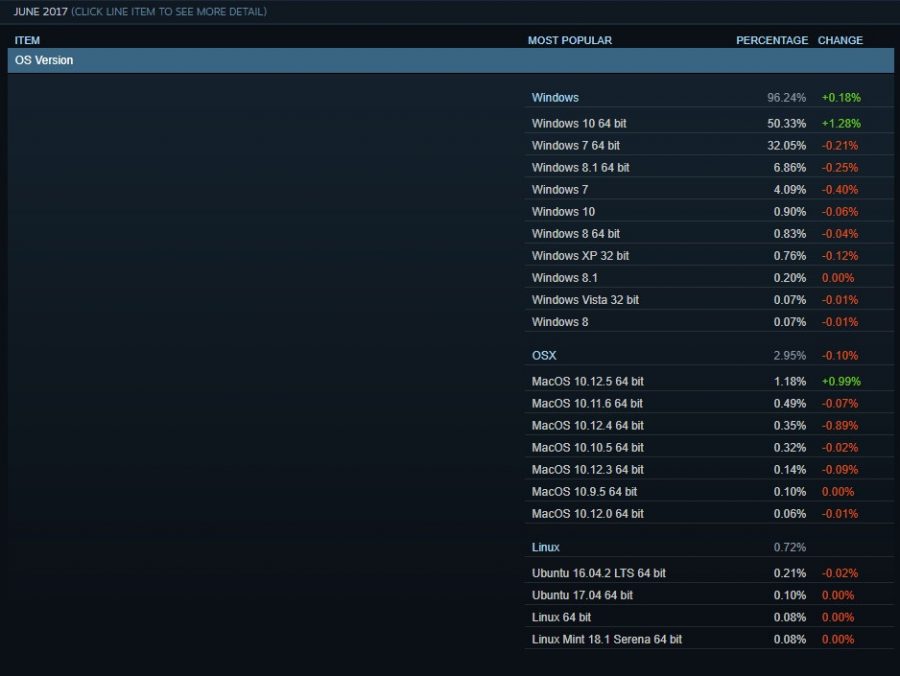Image resolution: width=900 pixels, height=676 pixels.
Task: Click the MOST POPULAR column header
Action: [x=569, y=40]
